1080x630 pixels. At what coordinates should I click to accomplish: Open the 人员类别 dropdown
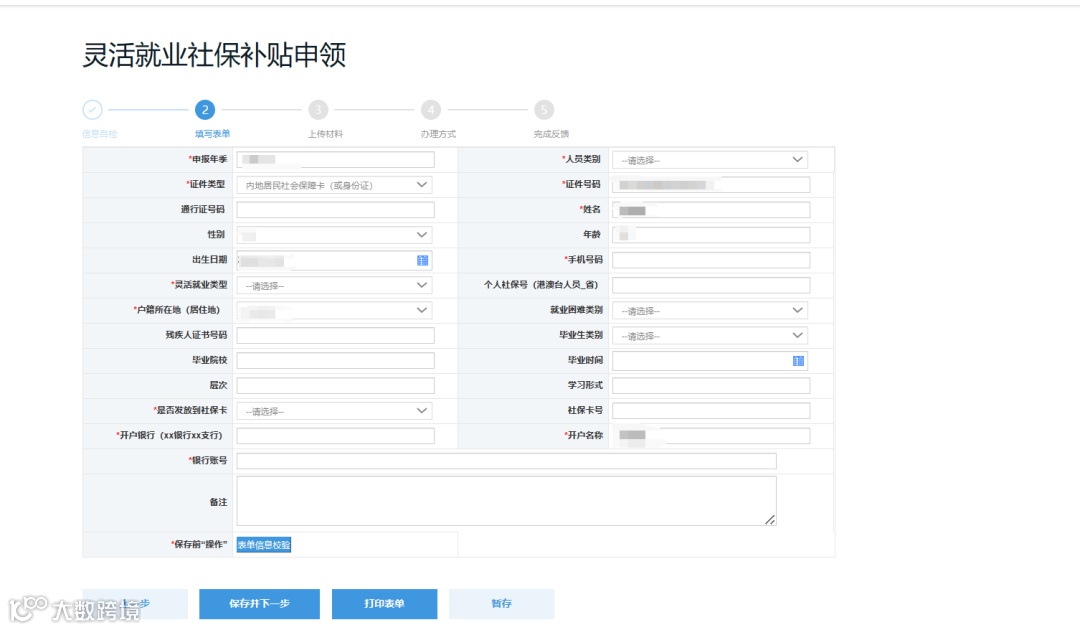tap(709, 160)
